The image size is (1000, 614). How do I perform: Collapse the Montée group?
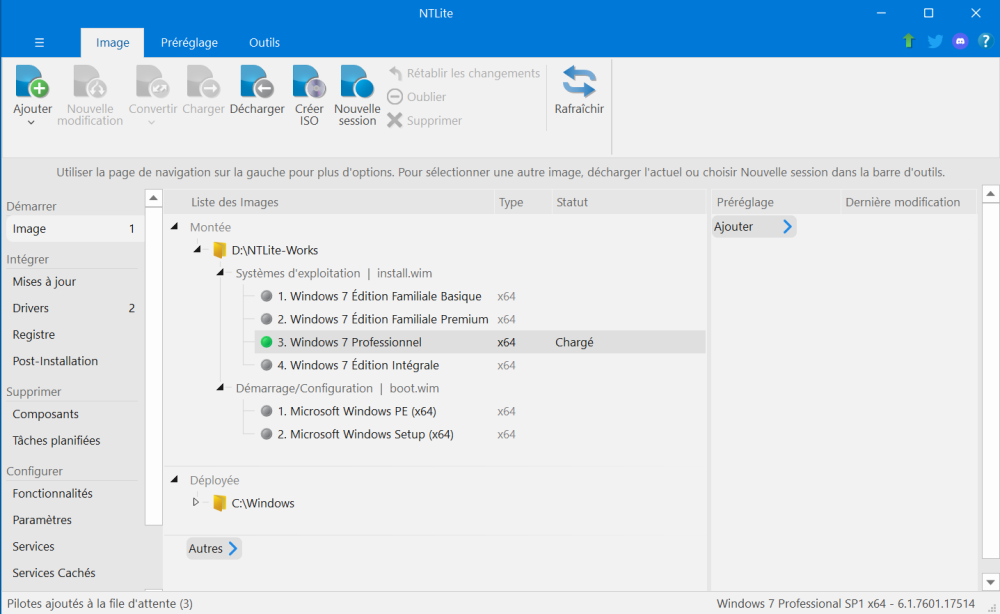175,227
